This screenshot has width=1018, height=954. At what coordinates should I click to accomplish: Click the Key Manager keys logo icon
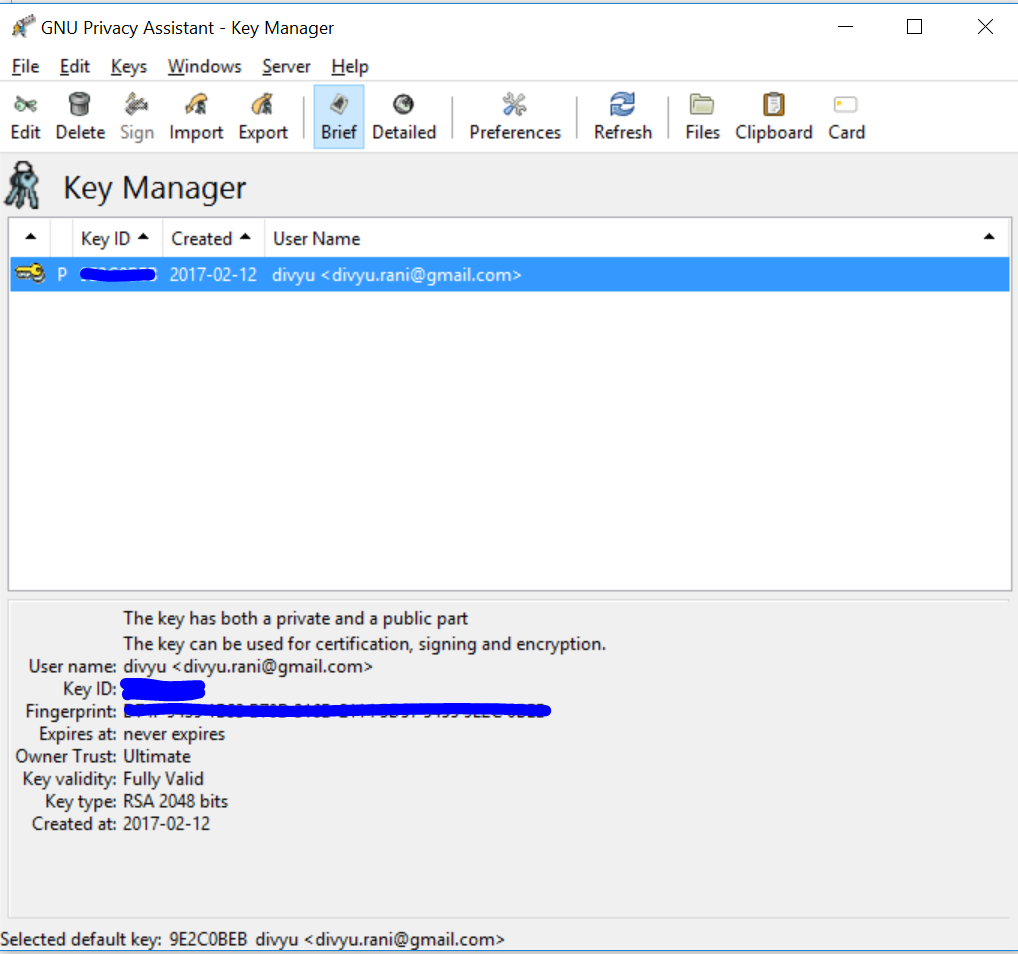pyautogui.click(x=23, y=186)
